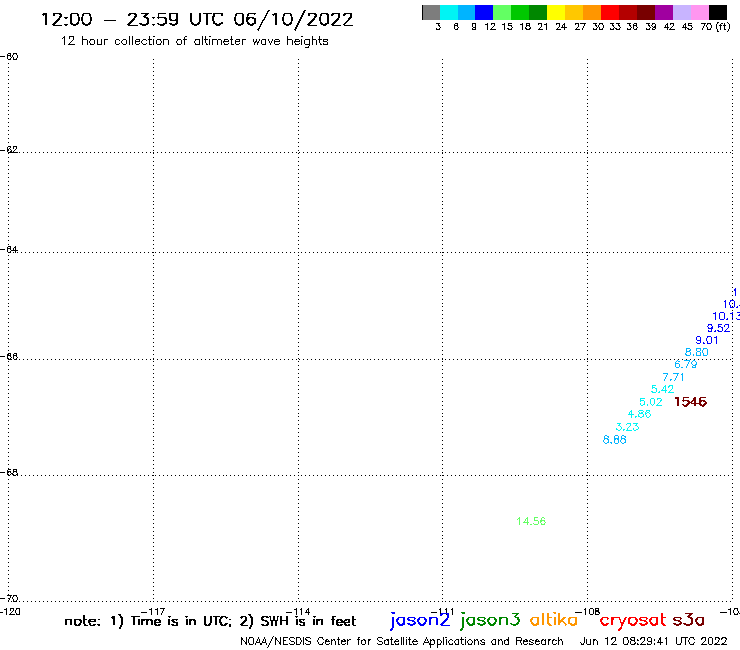Click the 5.02 wave height reading
Screen dimensions: 740x650
pyautogui.click(x=651, y=402)
